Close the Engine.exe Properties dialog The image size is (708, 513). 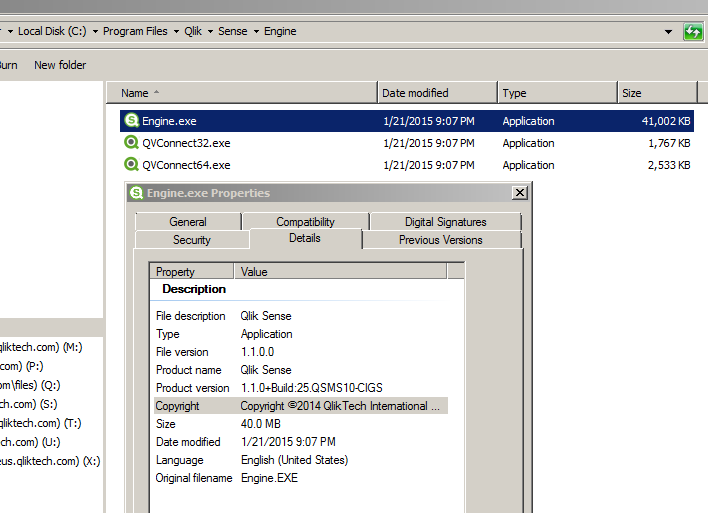(519, 193)
